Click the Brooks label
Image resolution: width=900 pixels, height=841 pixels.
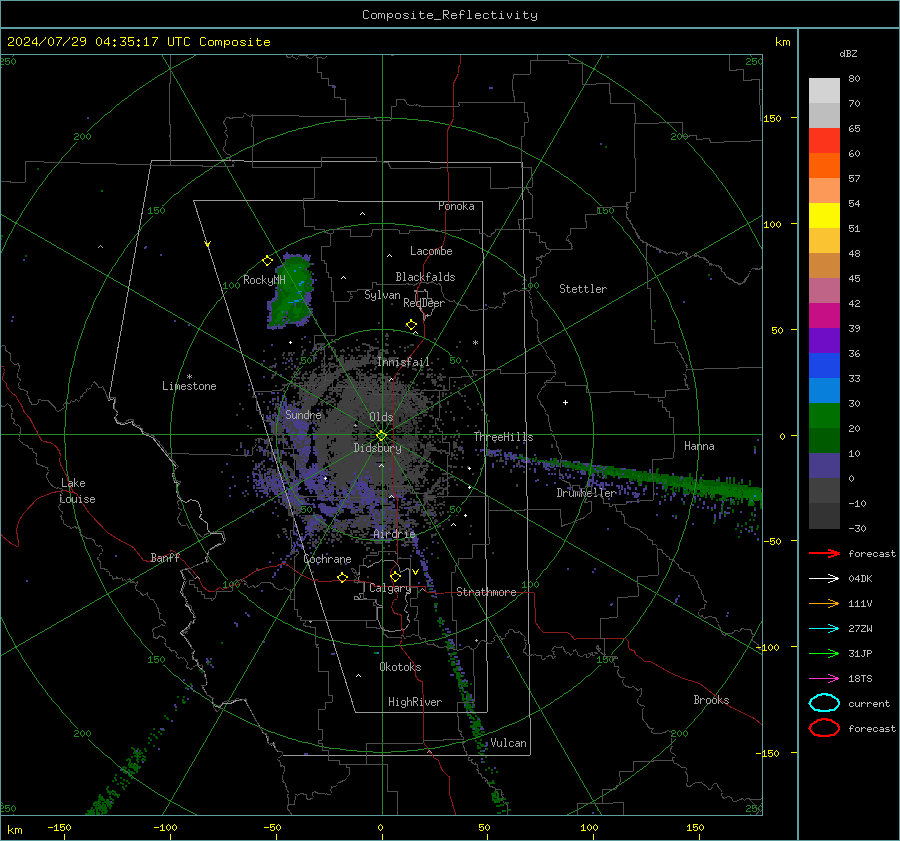click(711, 700)
